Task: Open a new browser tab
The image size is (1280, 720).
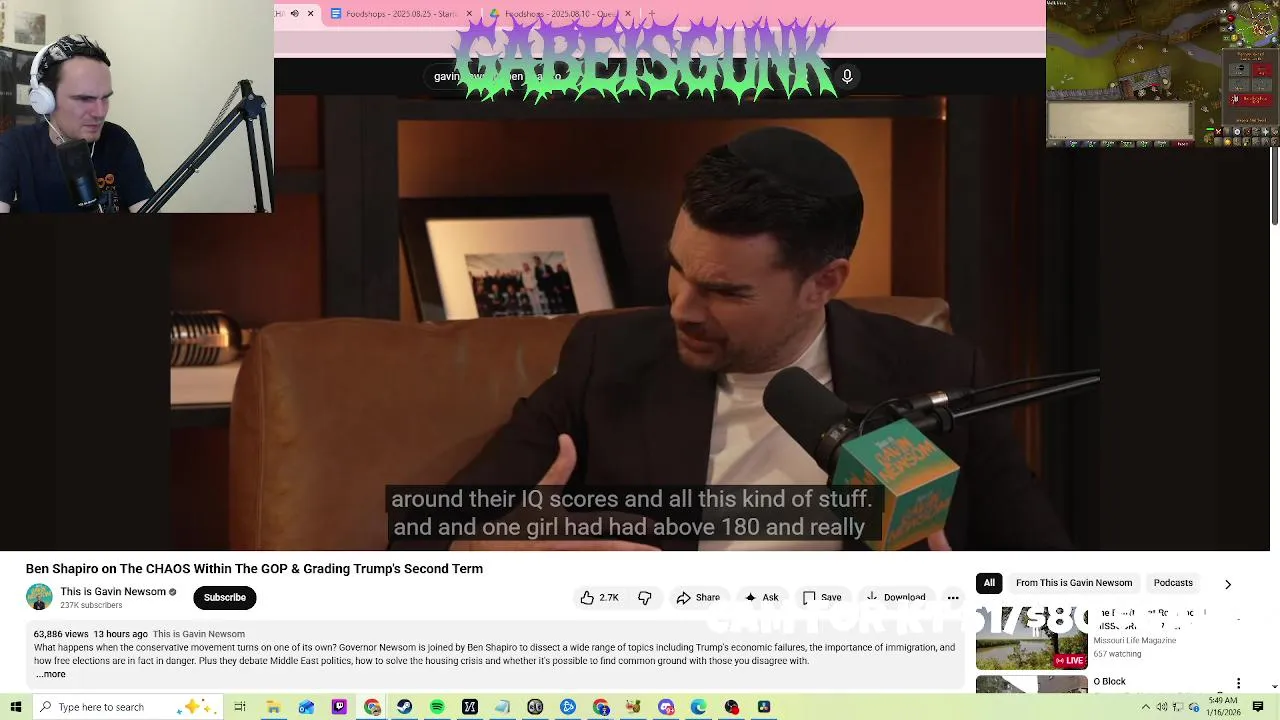Action: tap(651, 13)
